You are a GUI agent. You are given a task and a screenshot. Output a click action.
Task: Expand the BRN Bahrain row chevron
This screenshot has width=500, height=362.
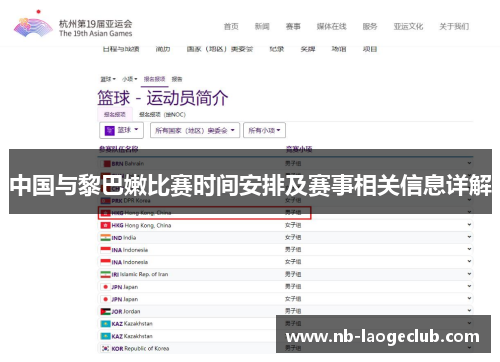click(x=469, y=163)
